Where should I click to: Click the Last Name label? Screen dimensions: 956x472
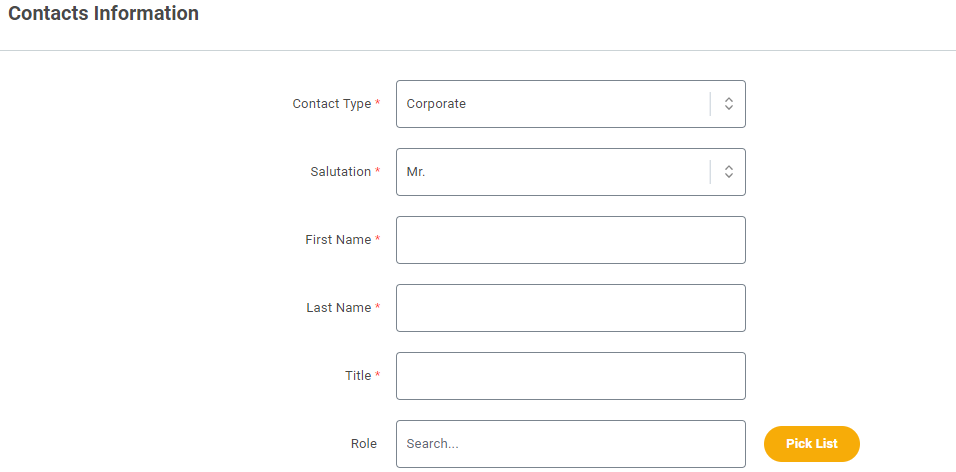(x=338, y=308)
